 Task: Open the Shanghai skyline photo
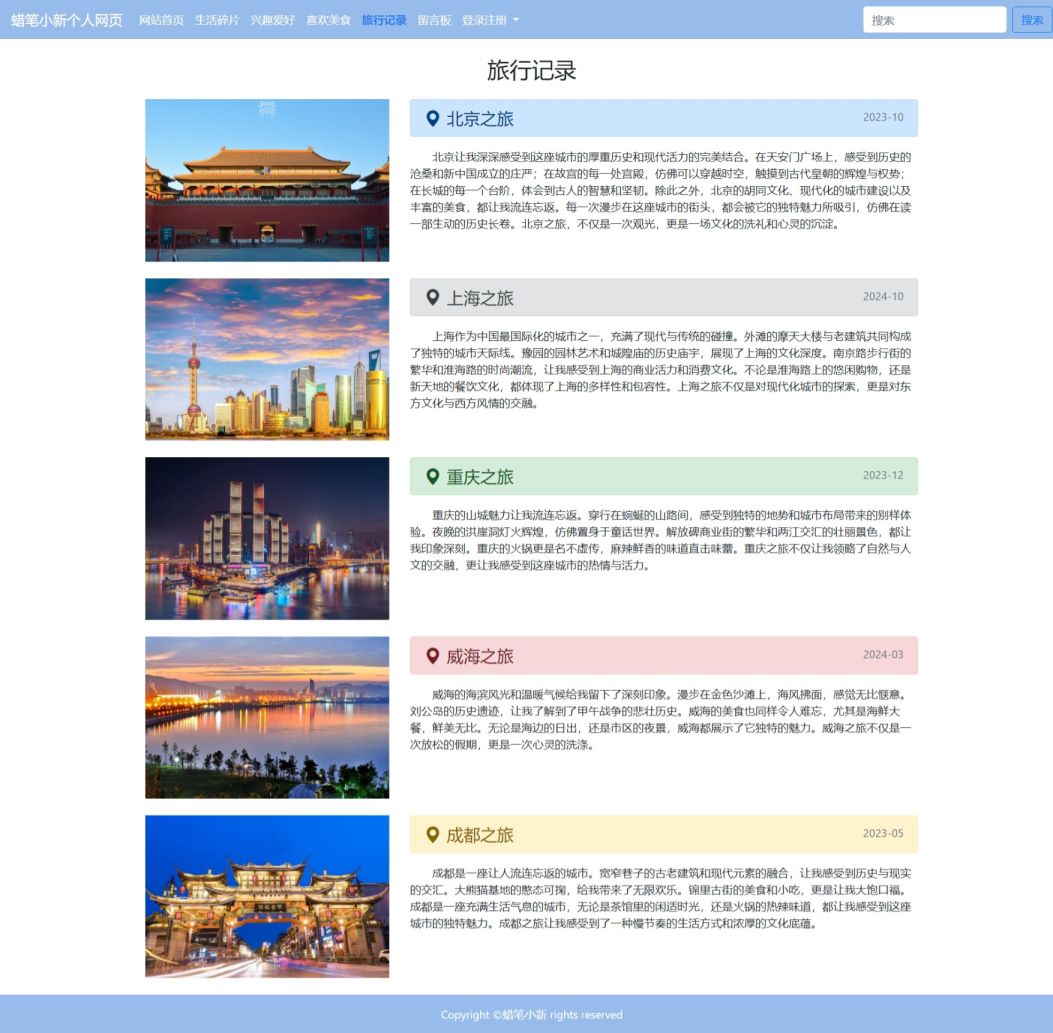point(267,359)
